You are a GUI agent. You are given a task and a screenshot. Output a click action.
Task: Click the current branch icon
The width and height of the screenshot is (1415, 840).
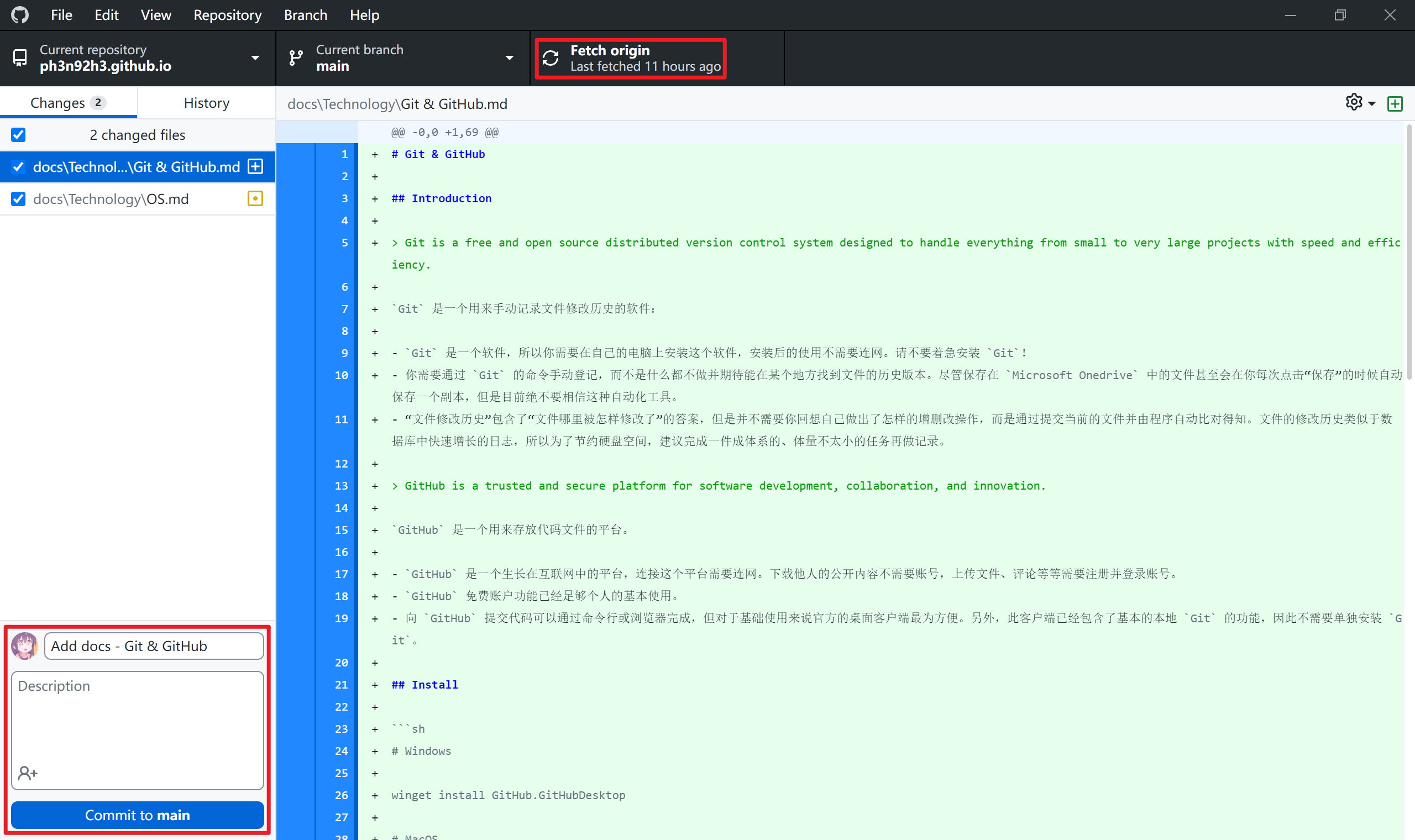(296, 57)
